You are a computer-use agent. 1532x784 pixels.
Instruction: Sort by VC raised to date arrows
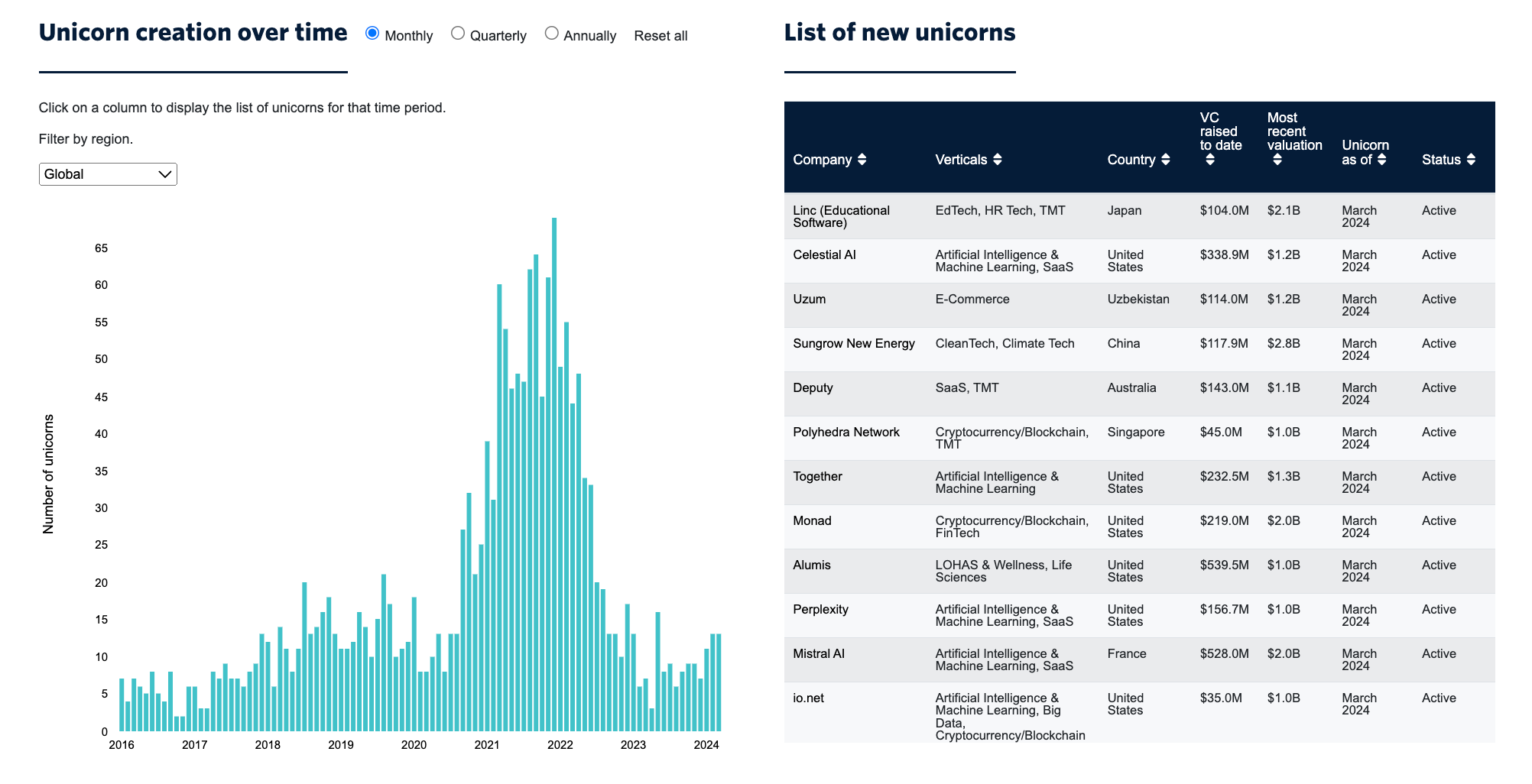[x=1209, y=160]
